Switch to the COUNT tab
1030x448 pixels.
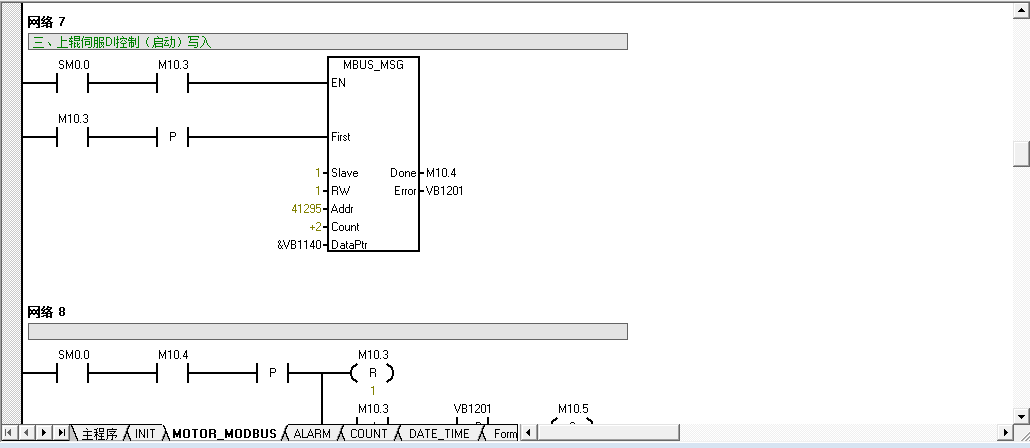point(368,434)
